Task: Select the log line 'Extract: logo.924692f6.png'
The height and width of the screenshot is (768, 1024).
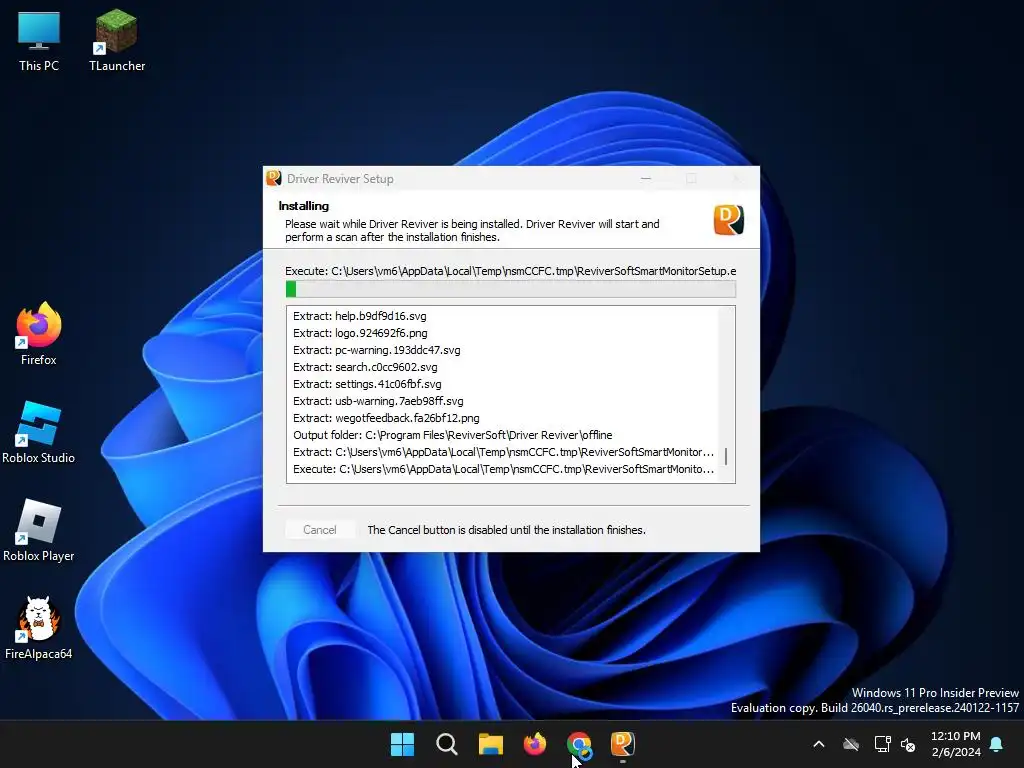Action: click(x=360, y=333)
